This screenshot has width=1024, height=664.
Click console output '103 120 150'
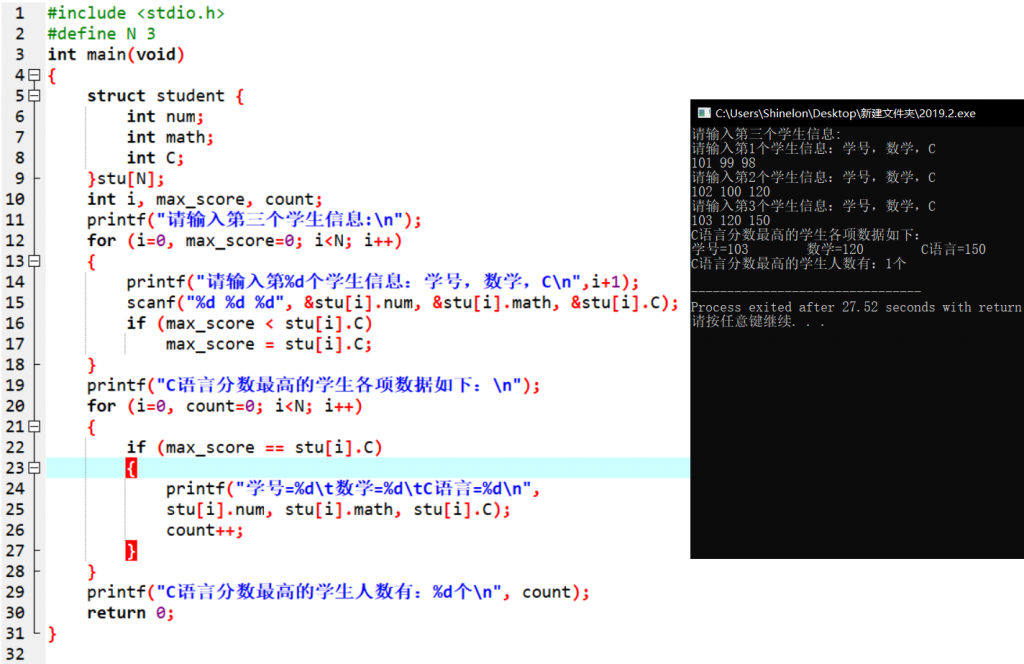(x=731, y=221)
